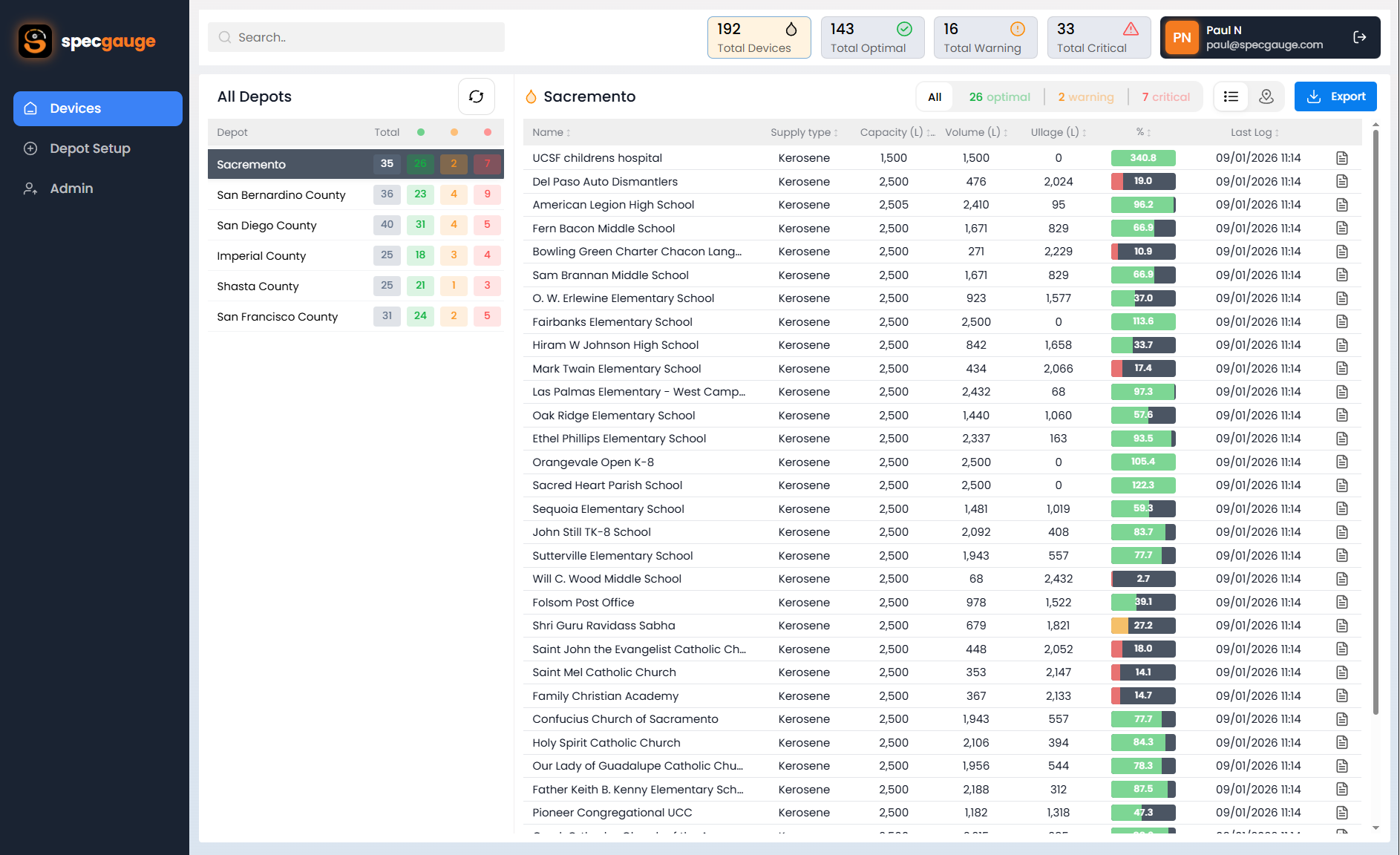
Task: Click the logout icon beside Paul N
Action: 1359,37
